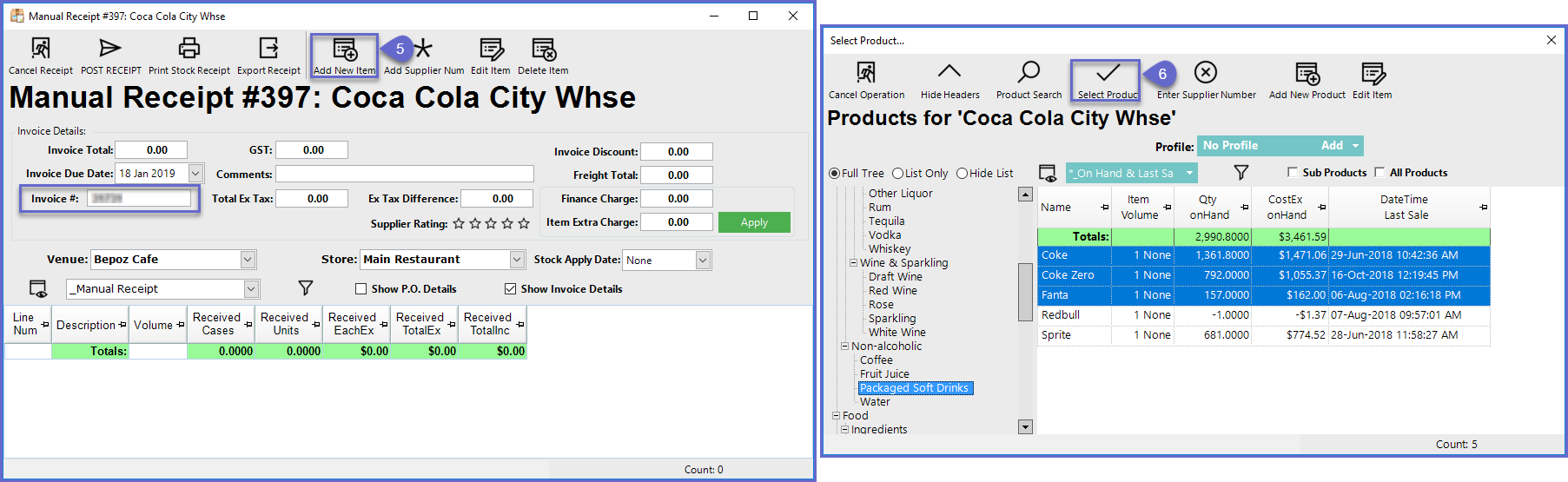The image size is (1568, 482).
Task: Click Enter Supplier Number icon
Action: 1206,73
